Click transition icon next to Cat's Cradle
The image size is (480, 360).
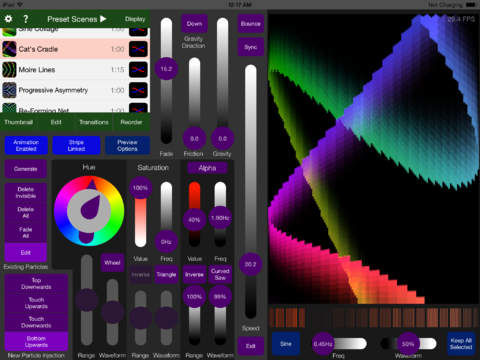tap(138, 49)
